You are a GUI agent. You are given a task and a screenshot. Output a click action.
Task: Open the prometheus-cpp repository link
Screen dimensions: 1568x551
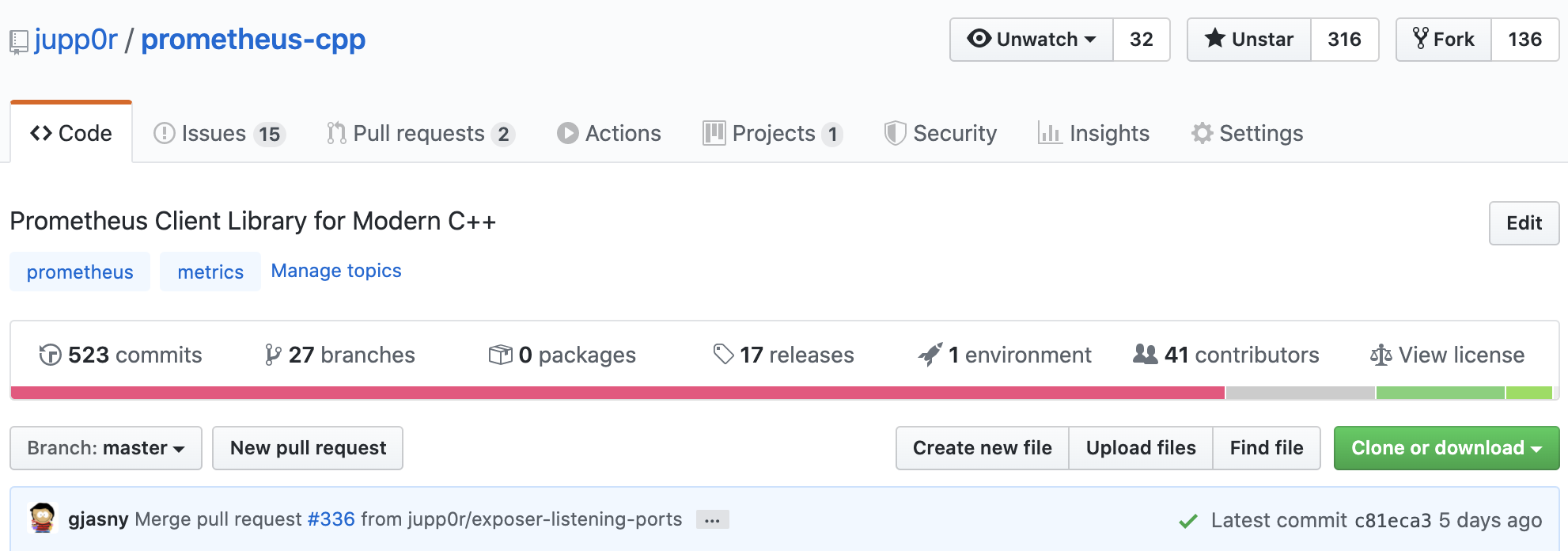click(x=253, y=40)
